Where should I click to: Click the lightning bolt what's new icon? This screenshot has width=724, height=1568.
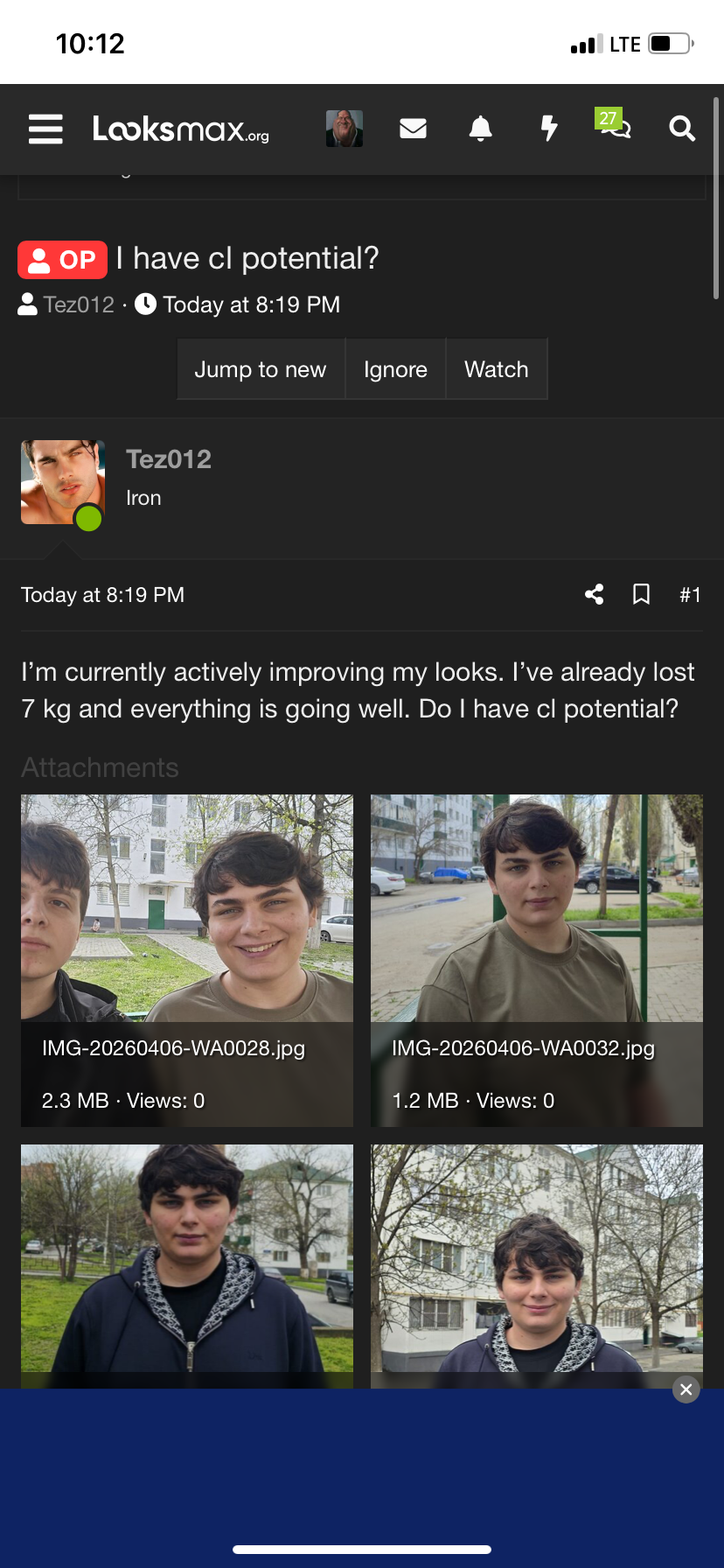[548, 129]
